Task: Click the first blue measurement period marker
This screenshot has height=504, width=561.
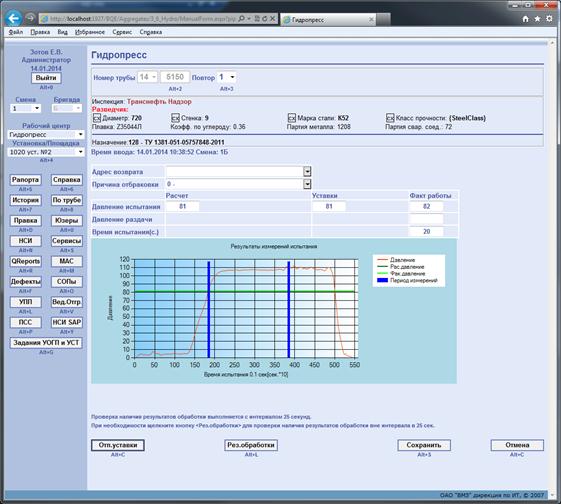Action: point(209,309)
